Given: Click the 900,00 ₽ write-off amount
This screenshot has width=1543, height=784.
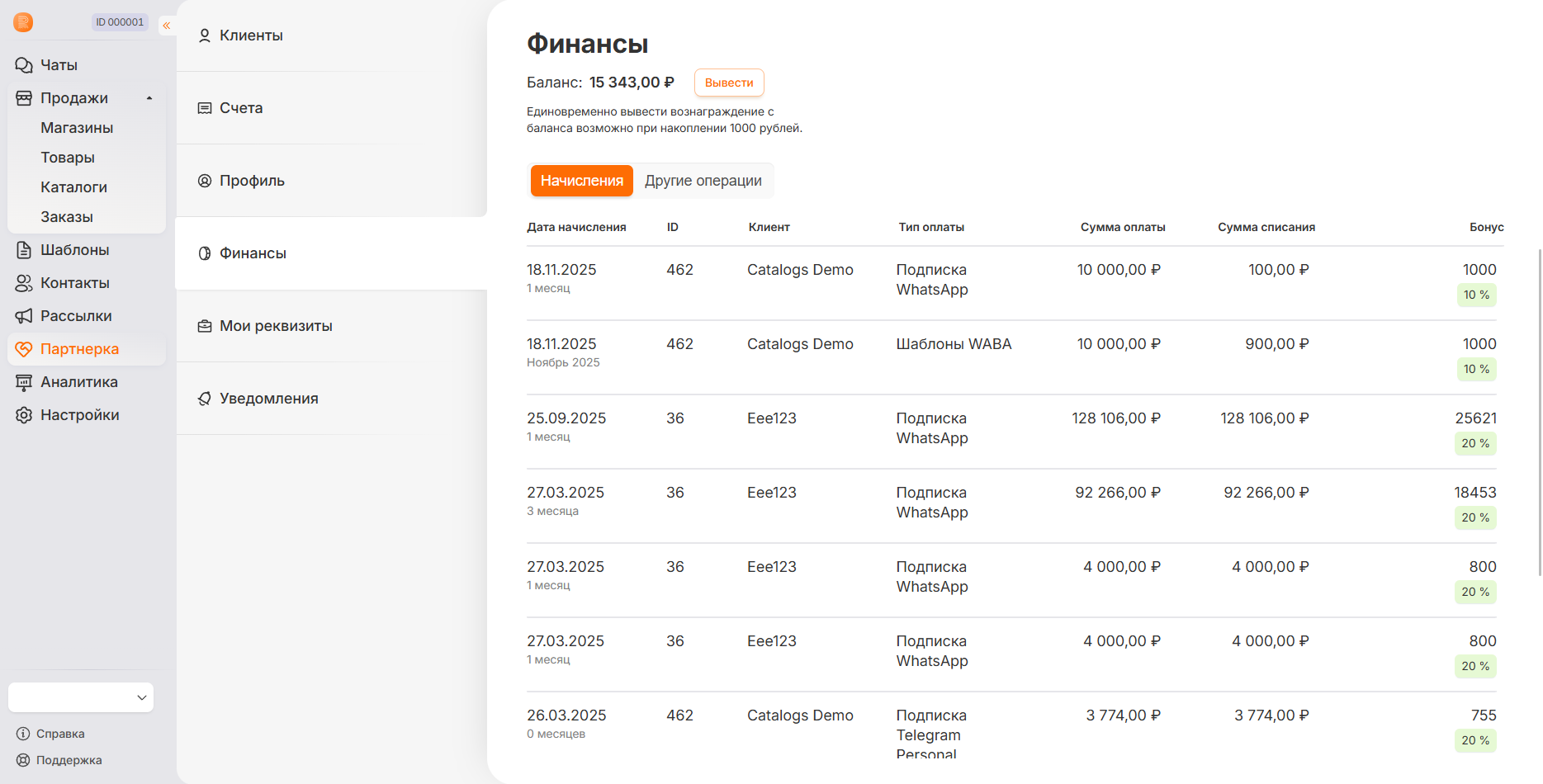Looking at the screenshot, I should [x=1277, y=344].
